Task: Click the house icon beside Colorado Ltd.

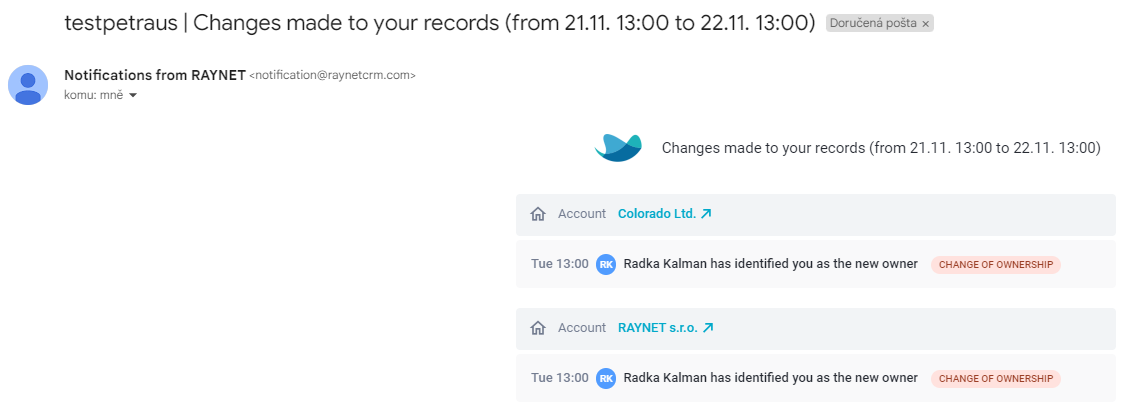Action: (538, 214)
